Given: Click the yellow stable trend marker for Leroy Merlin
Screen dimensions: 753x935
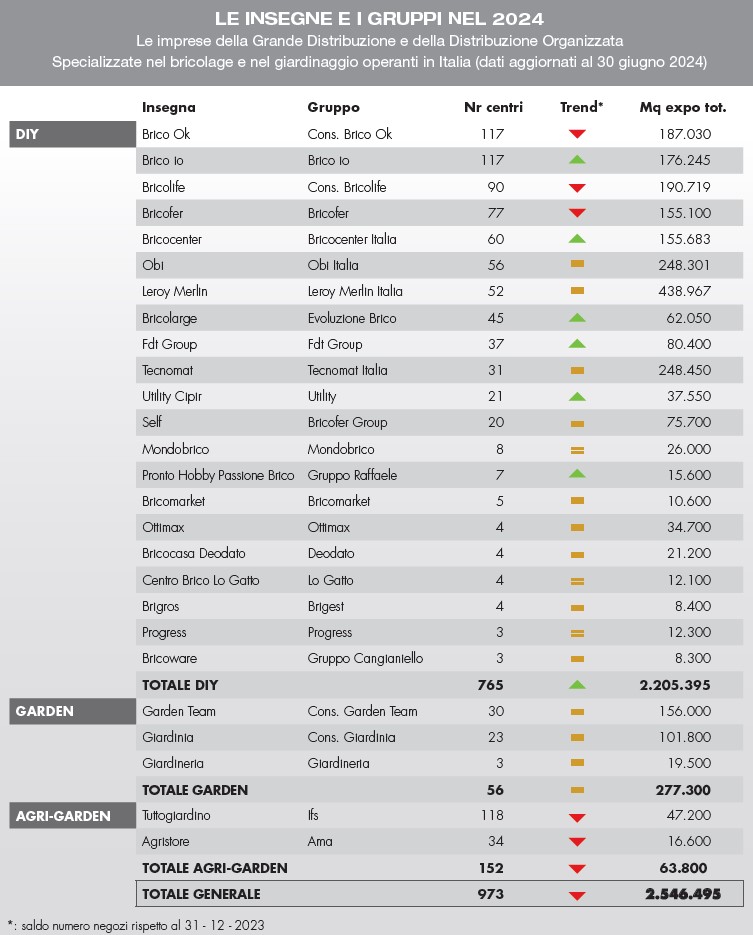Looking at the screenshot, I should (x=577, y=291).
